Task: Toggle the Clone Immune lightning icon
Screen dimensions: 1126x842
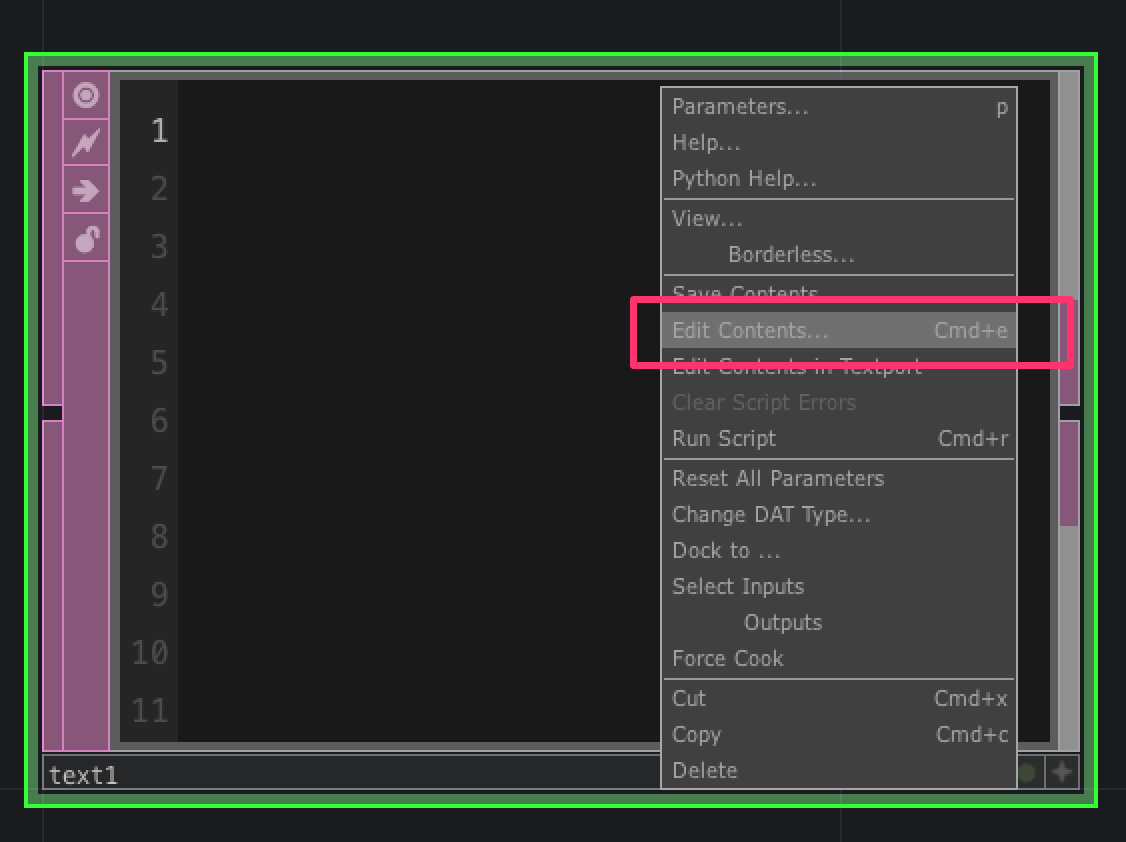Action: [86, 142]
